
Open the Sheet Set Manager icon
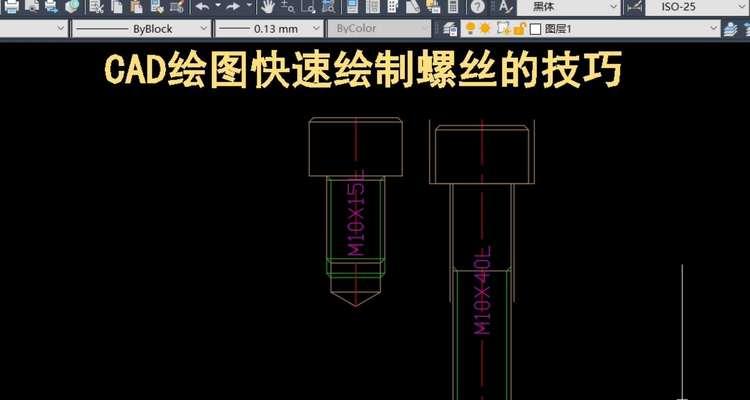412,6
